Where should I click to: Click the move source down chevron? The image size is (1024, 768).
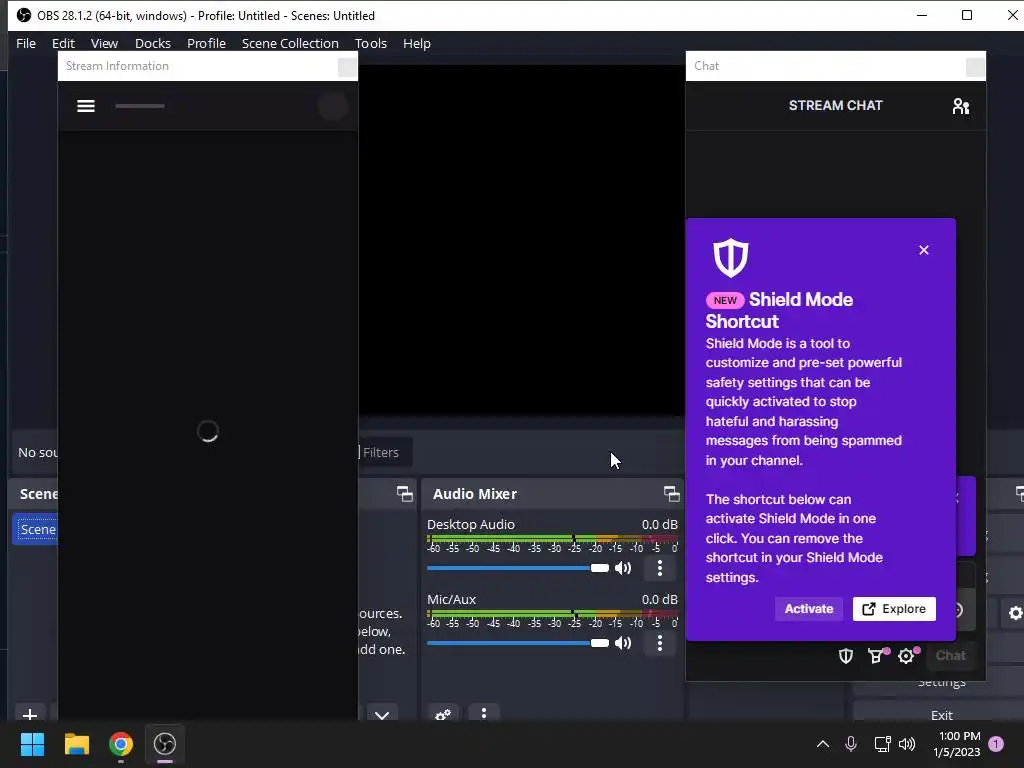coord(382,714)
